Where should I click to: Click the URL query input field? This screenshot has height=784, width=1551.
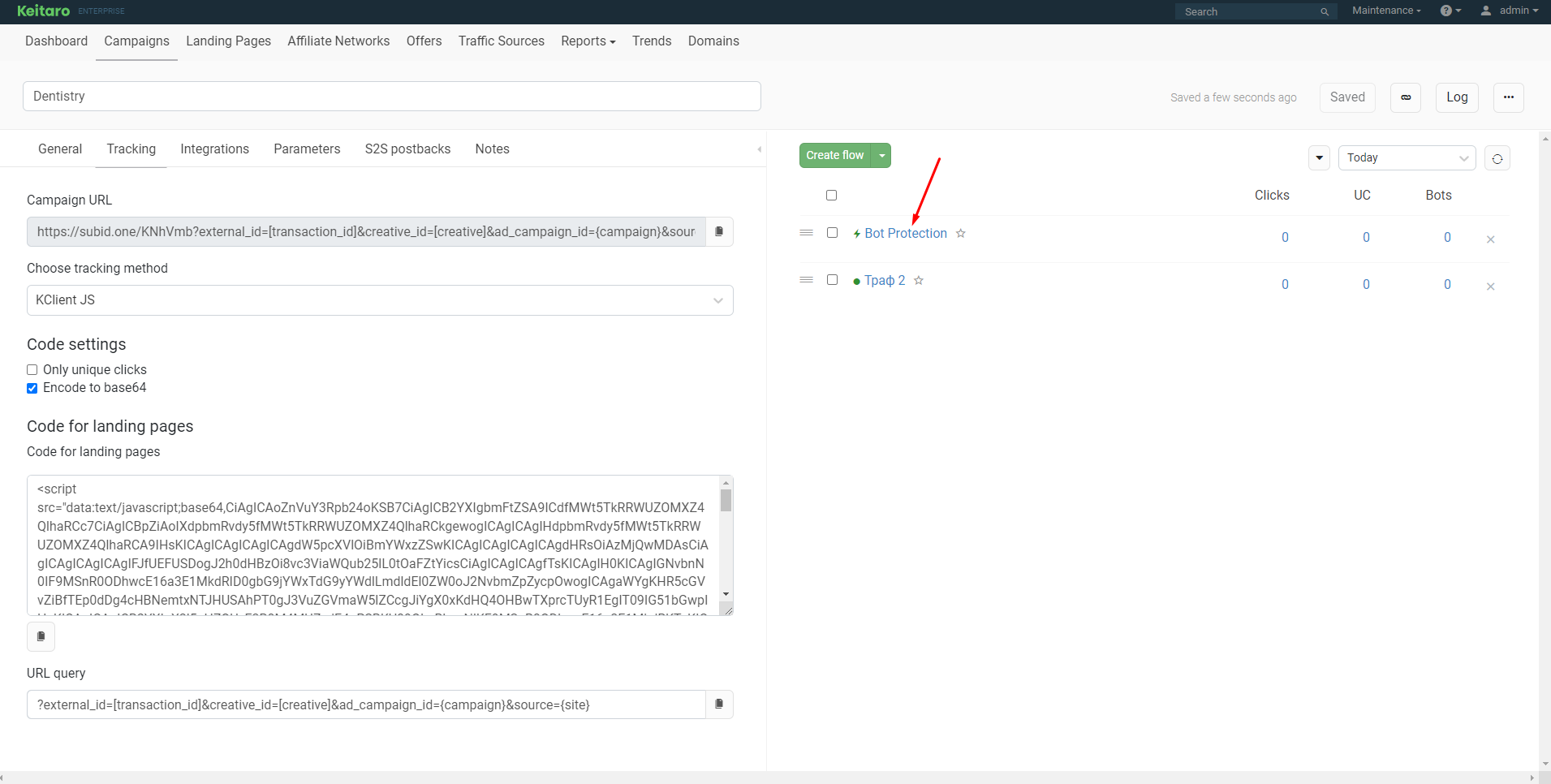(366, 704)
